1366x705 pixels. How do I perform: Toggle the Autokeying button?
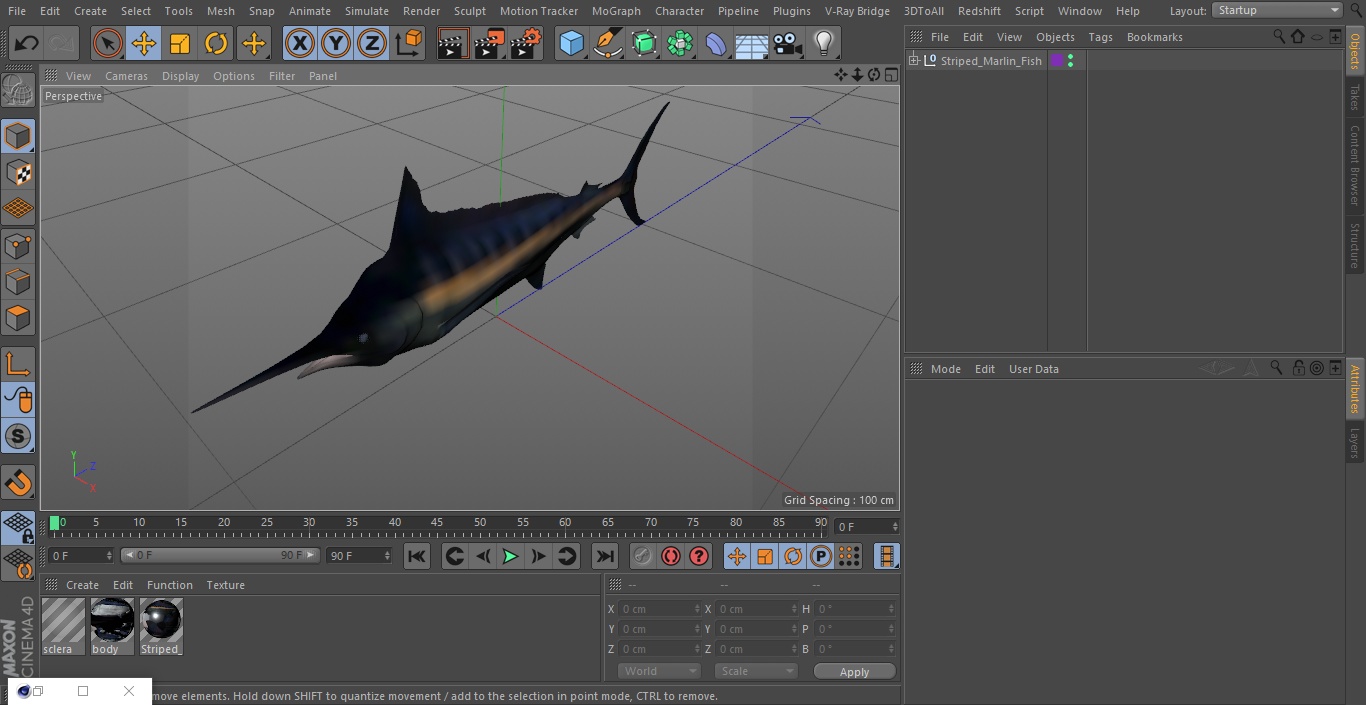pyautogui.click(x=671, y=556)
